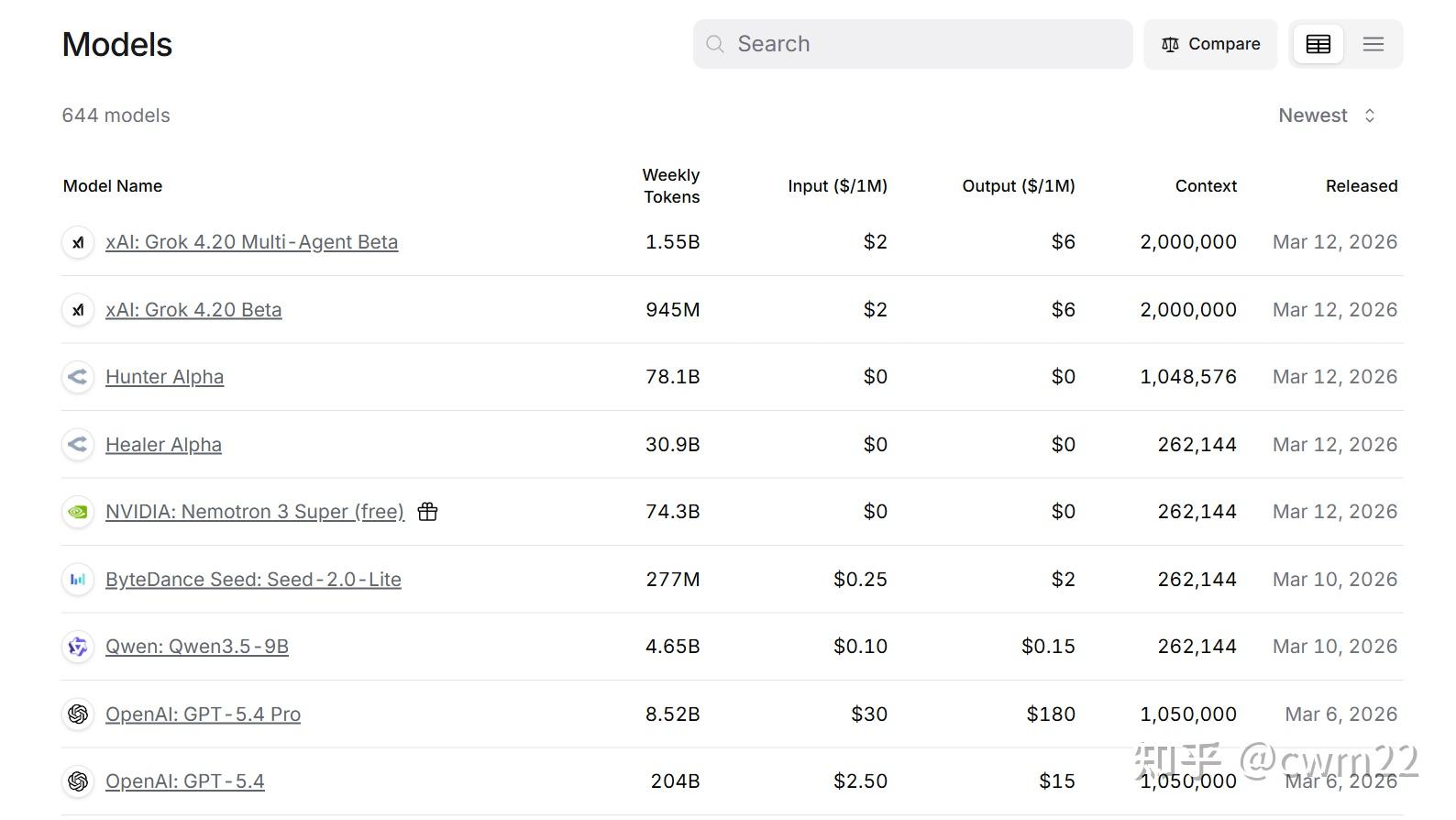Click the 945M weekly tokens value
1456x820 pixels.
[673, 310]
